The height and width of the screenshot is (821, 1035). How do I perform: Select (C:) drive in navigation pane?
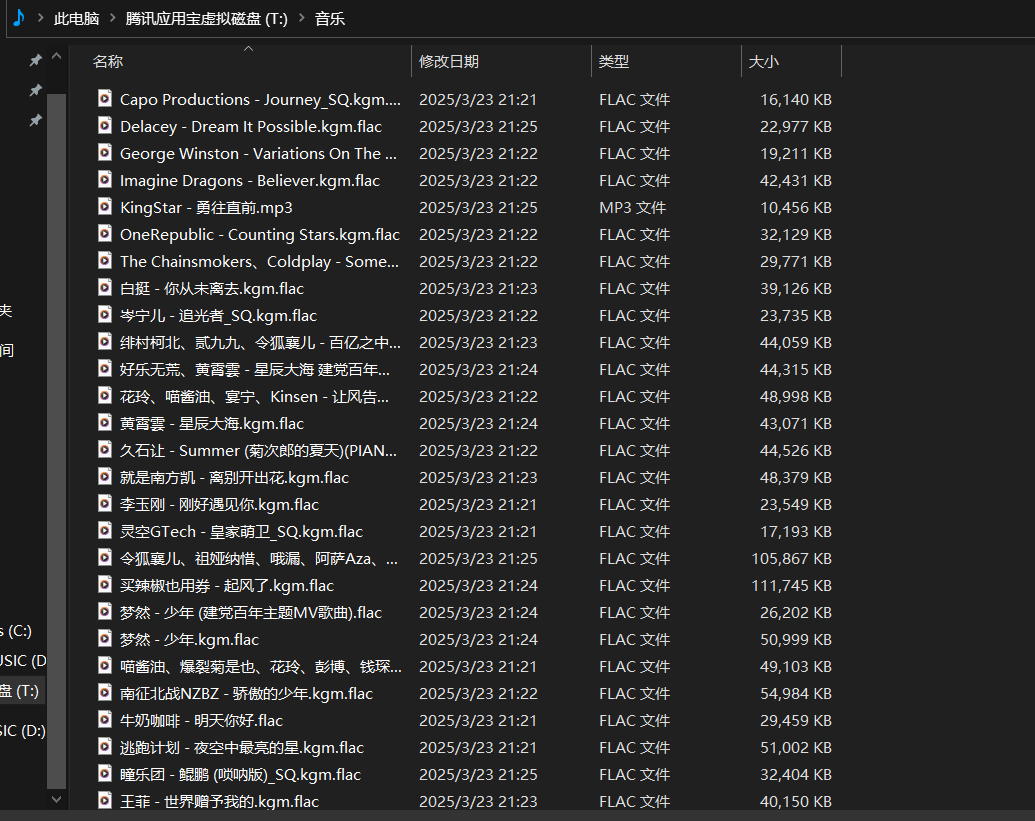click(17, 631)
